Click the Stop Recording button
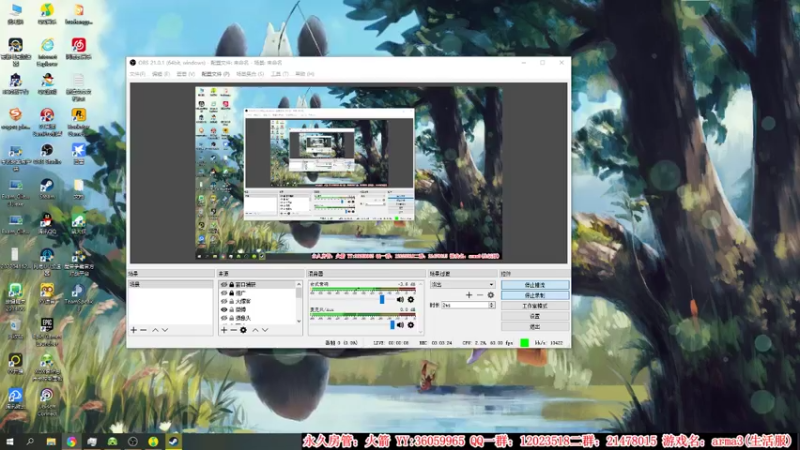The height and width of the screenshot is (450, 800). [535, 295]
